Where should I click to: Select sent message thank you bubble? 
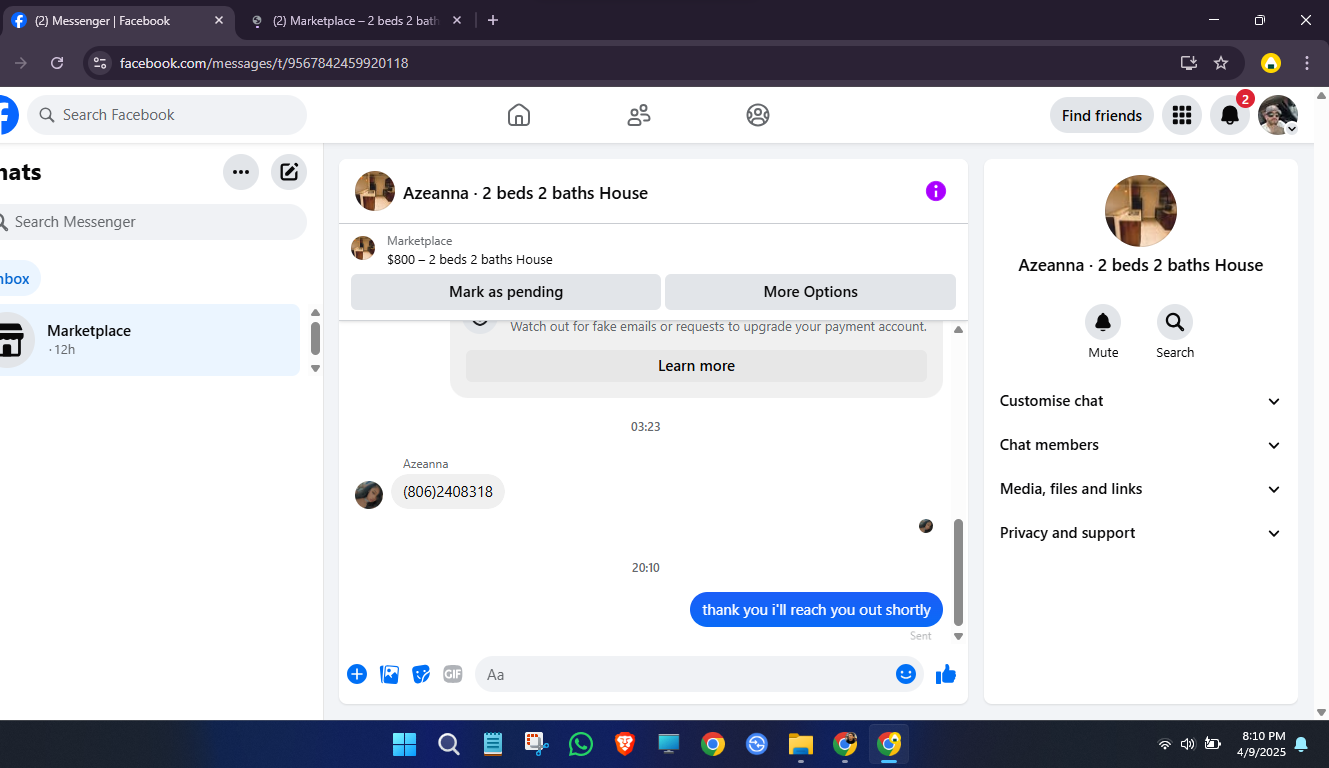coord(816,610)
